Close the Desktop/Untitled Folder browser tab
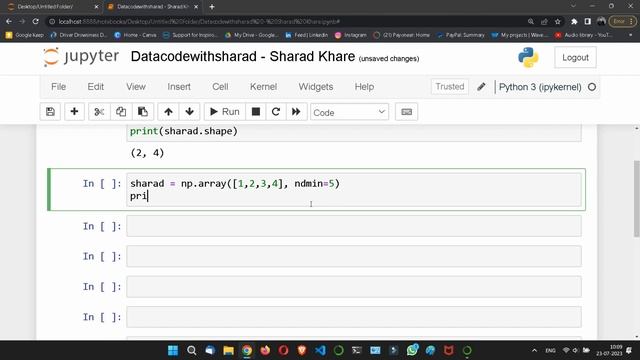Screen dimensions: 640x360 coord(96,7)
